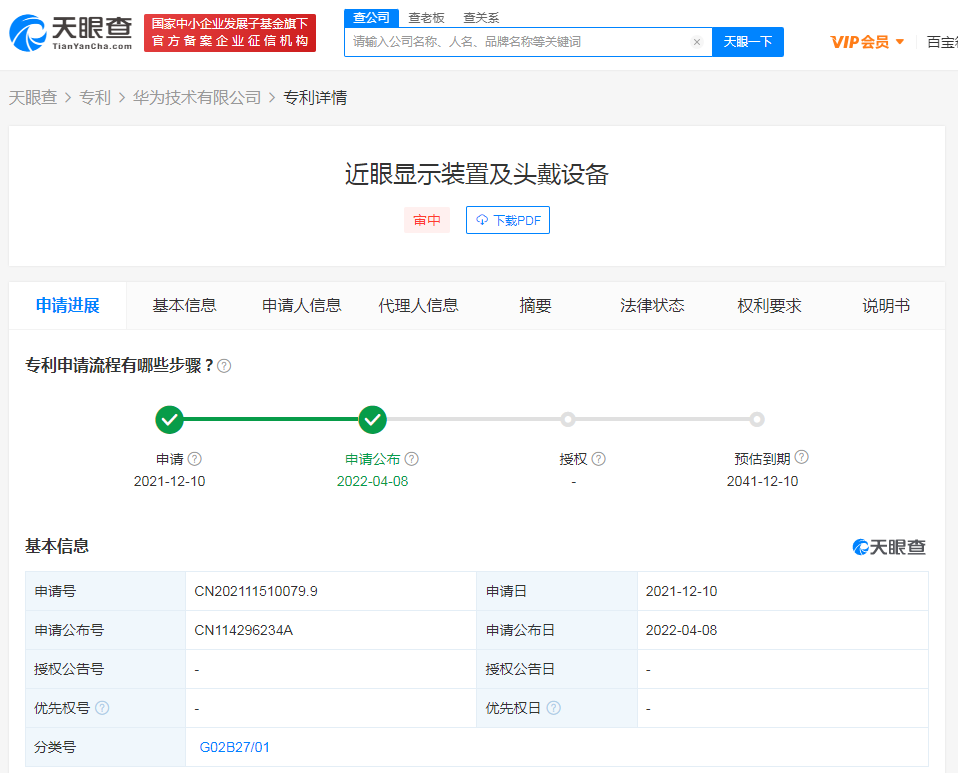Click the 预估到期 step marker circle
The image size is (958, 773).
[x=757, y=420]
